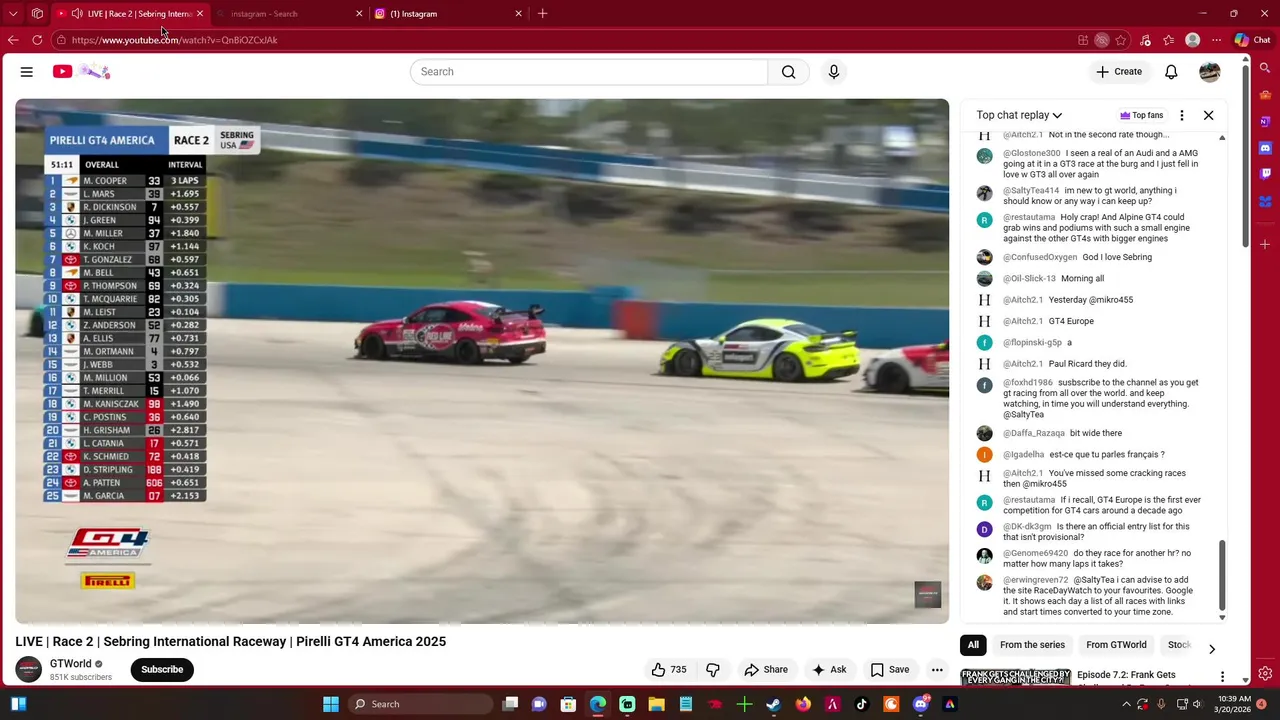The width and height of the screenshot is (1280, 720).
Task: Mute the tab using the speaker icon
Action: [77, 14]
